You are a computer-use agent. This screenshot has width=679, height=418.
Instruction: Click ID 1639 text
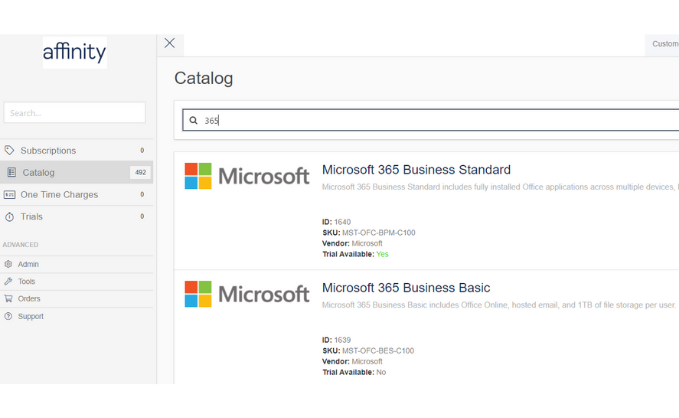point(336,340)
